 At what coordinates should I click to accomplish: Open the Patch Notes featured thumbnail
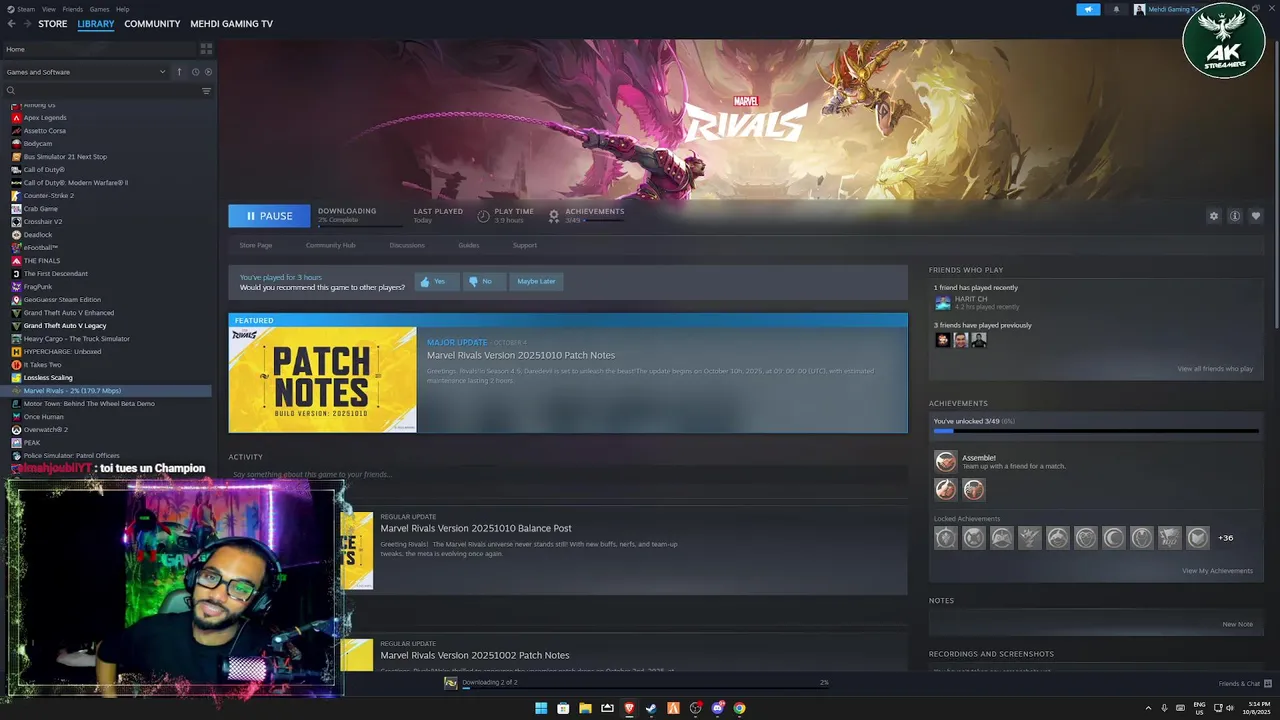322,380
